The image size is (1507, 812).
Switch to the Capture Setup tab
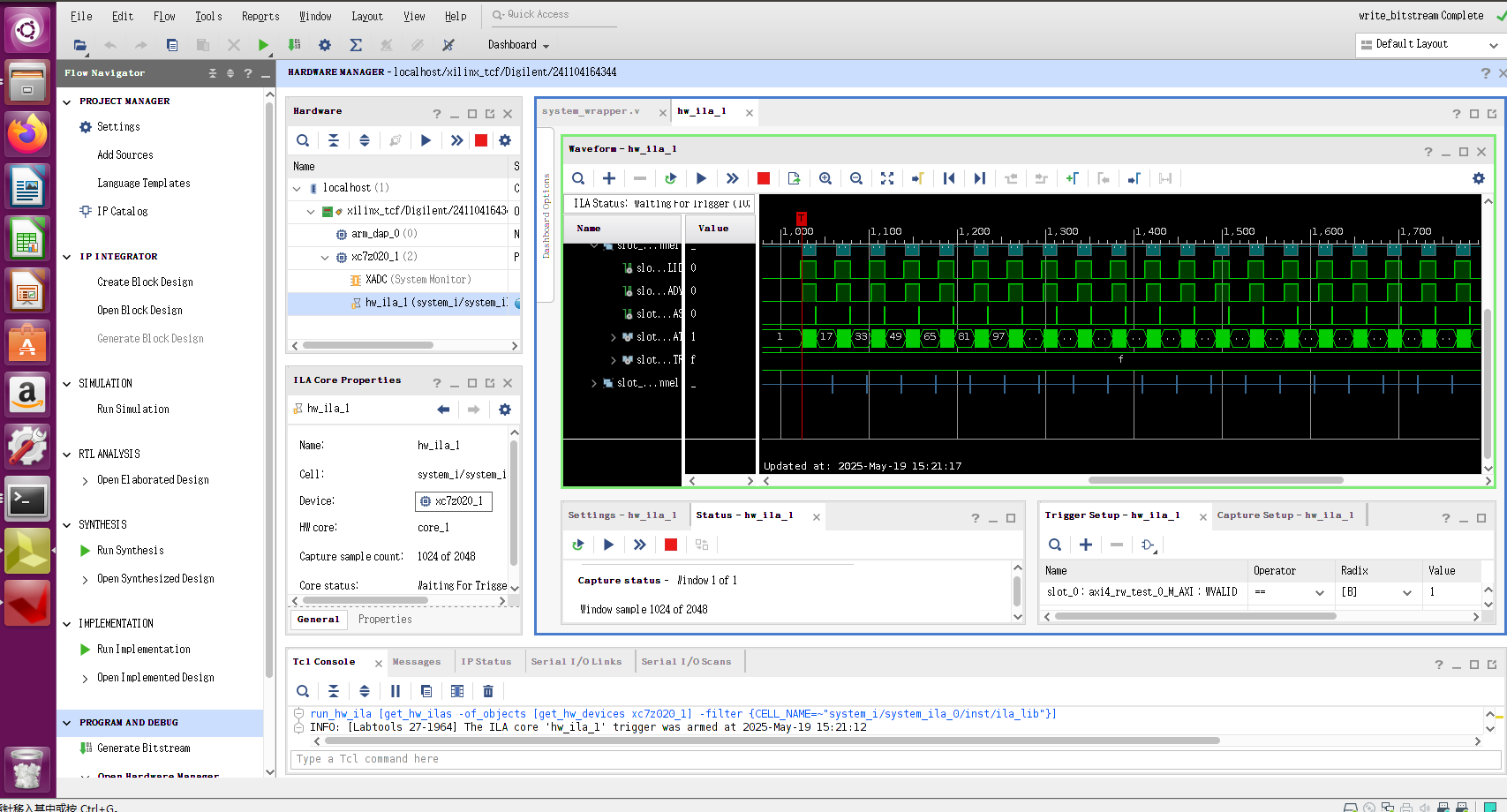tap(1287, 515)
